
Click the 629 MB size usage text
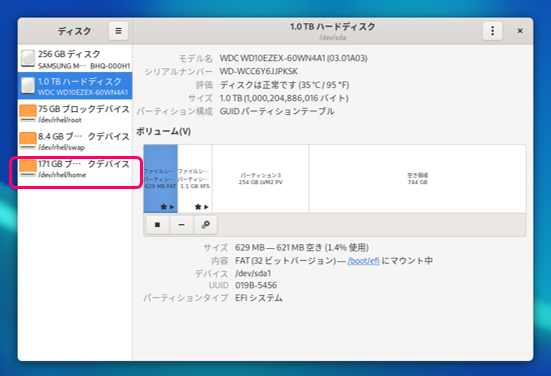(302, 248)
